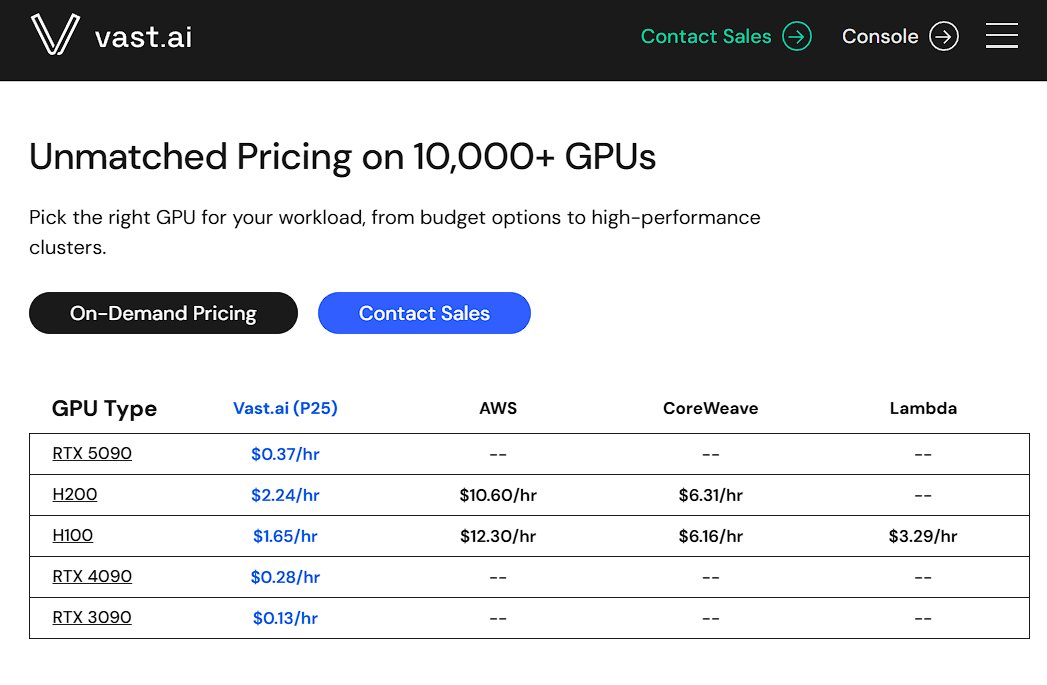
Task: Click the Vast.ai (P25) column header
Action: (285, 408)
